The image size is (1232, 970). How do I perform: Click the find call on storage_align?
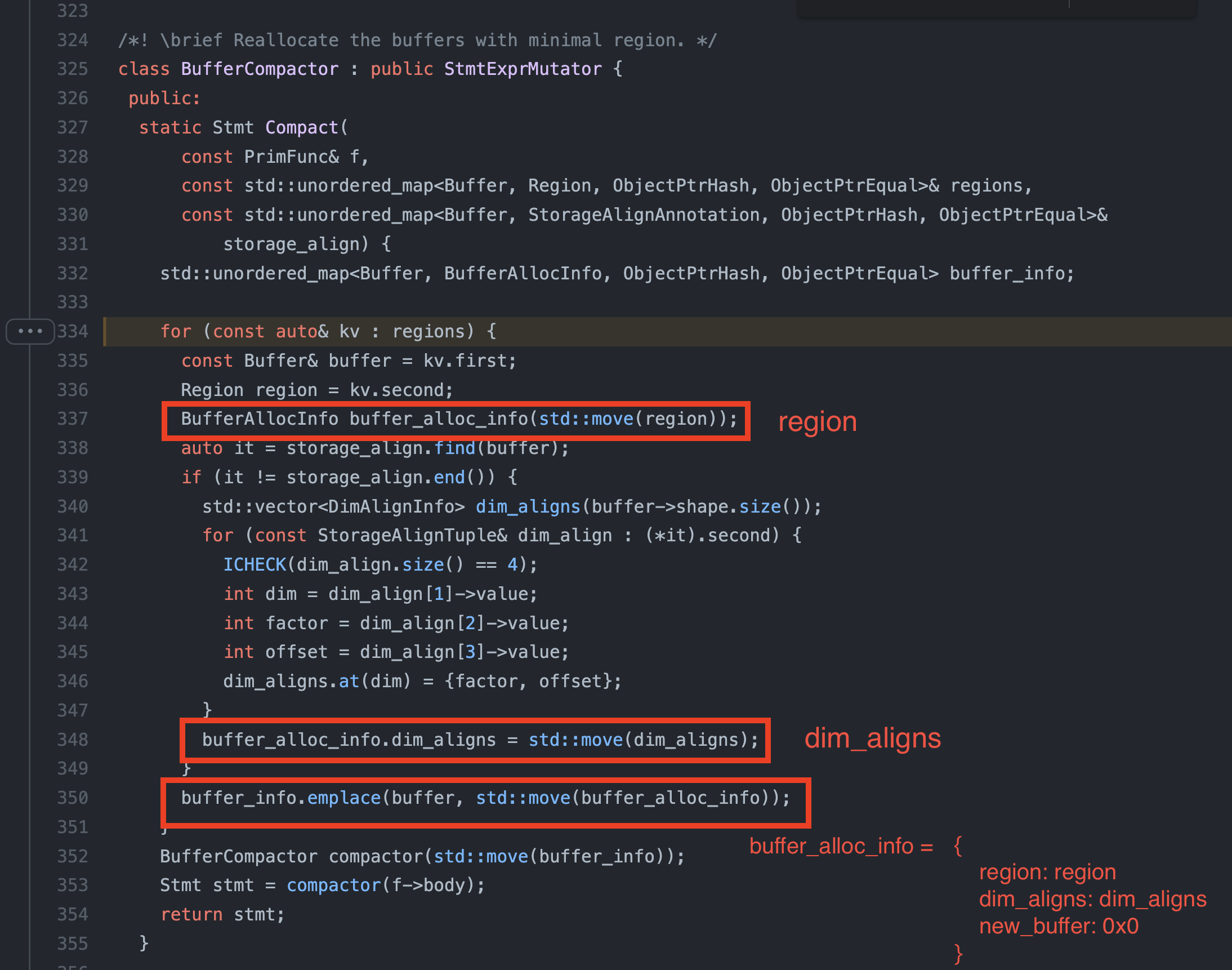click(x=454, y=448)
